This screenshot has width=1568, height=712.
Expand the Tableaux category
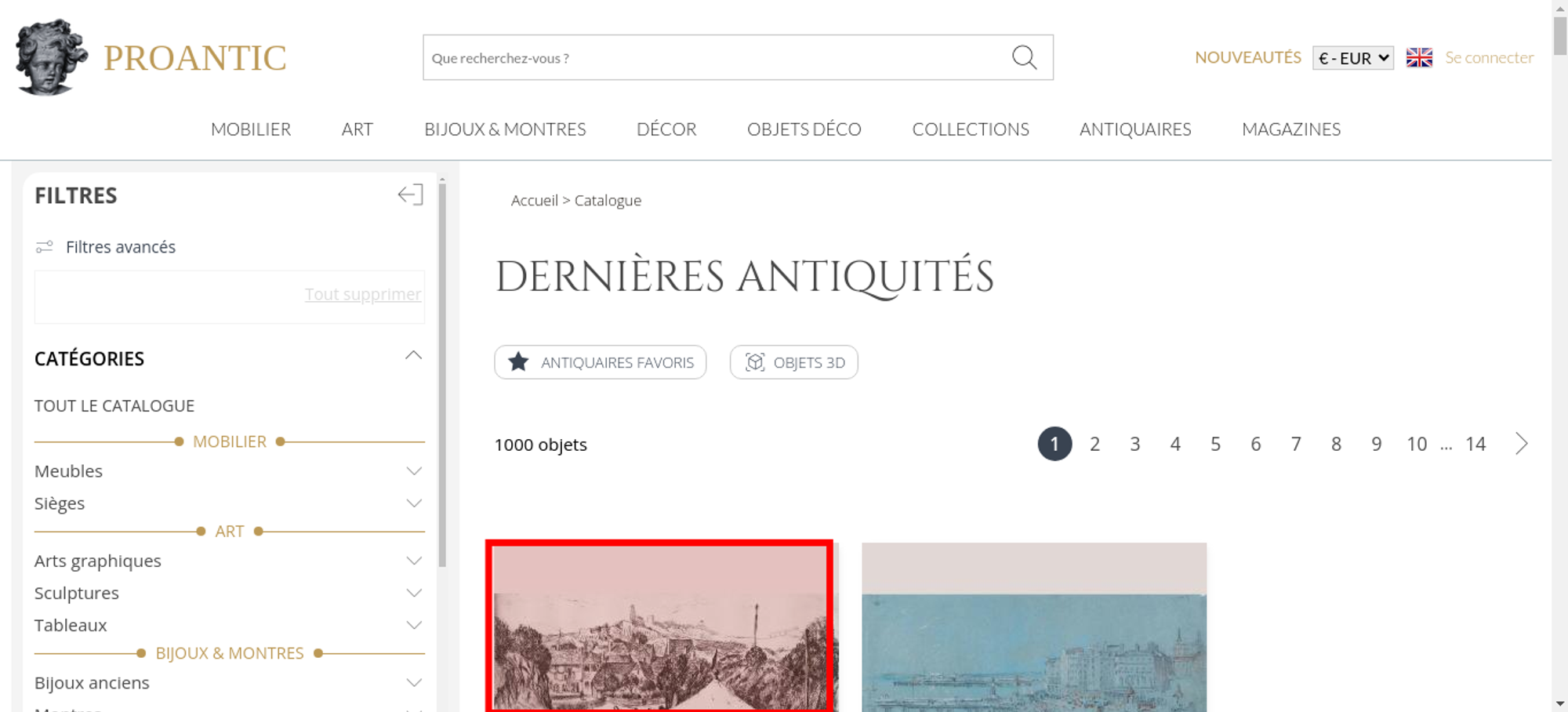(x=414, y=626)
